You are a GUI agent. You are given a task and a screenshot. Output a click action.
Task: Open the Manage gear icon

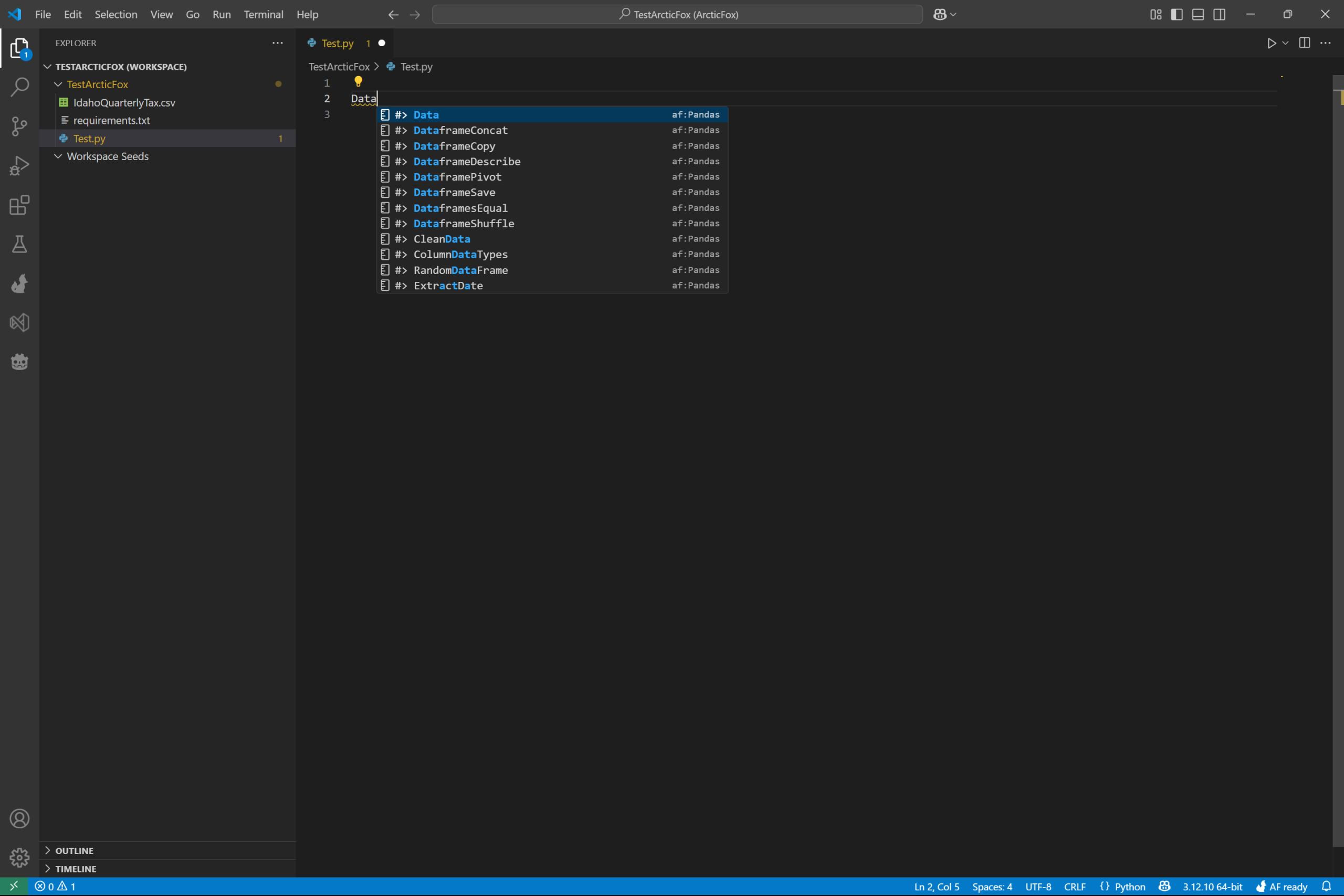(x=19, y=858)
